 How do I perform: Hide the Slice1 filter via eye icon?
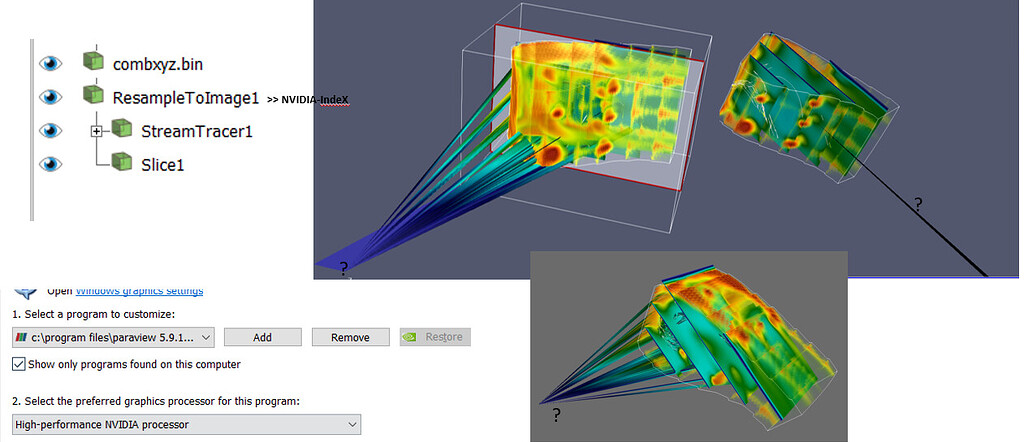[50, 163]
